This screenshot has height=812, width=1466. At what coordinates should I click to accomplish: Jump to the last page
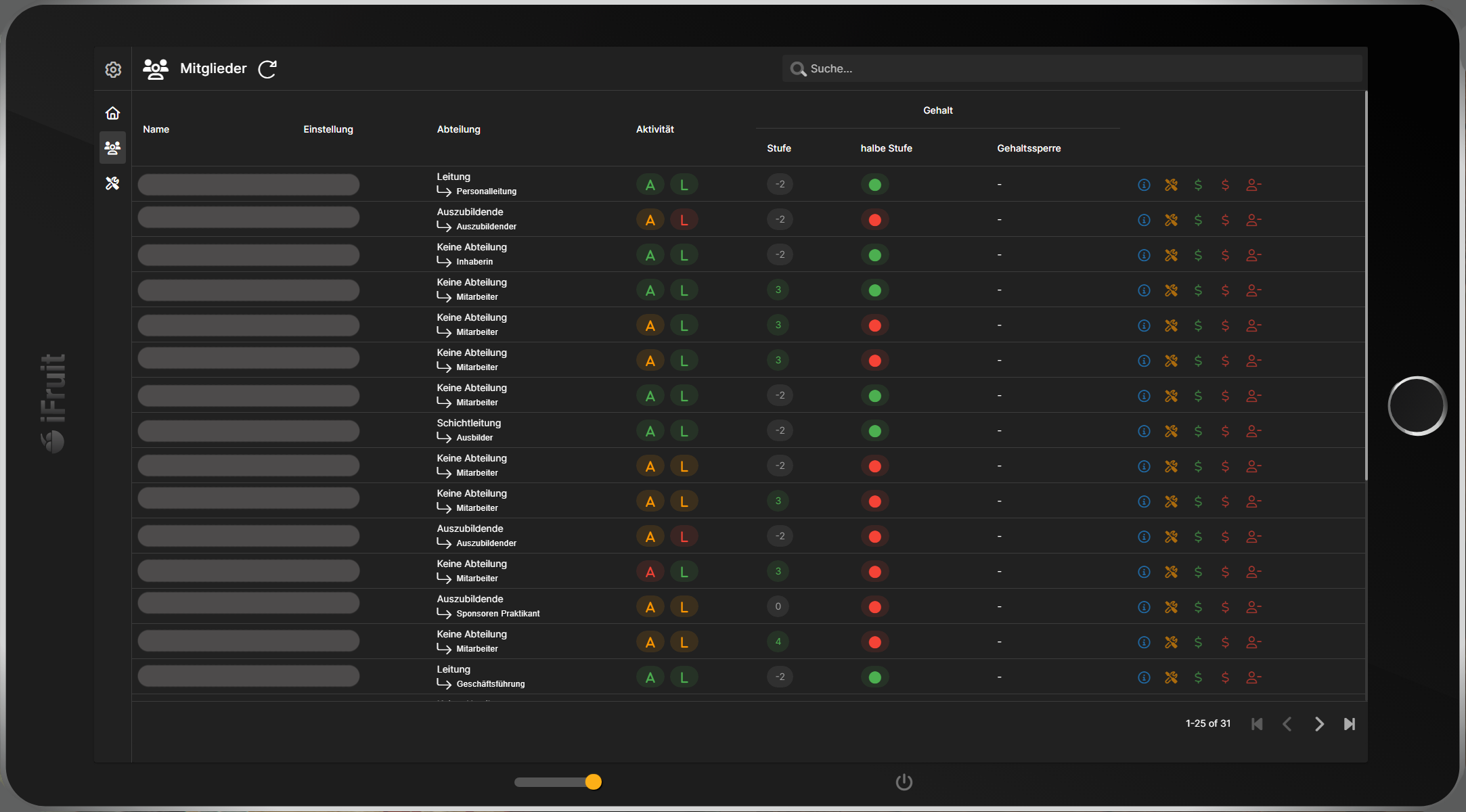(1350, 724)
